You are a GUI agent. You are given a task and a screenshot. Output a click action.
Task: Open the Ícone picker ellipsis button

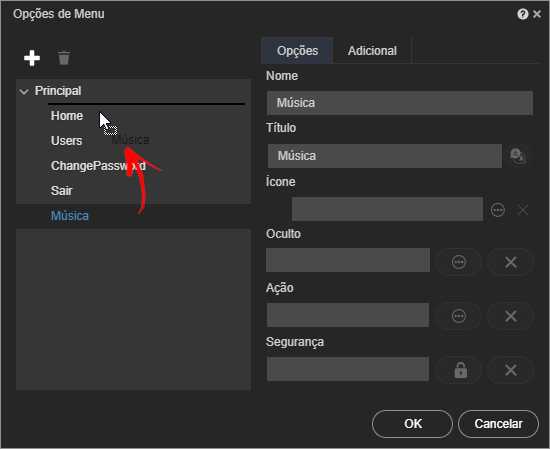[498, 210]
